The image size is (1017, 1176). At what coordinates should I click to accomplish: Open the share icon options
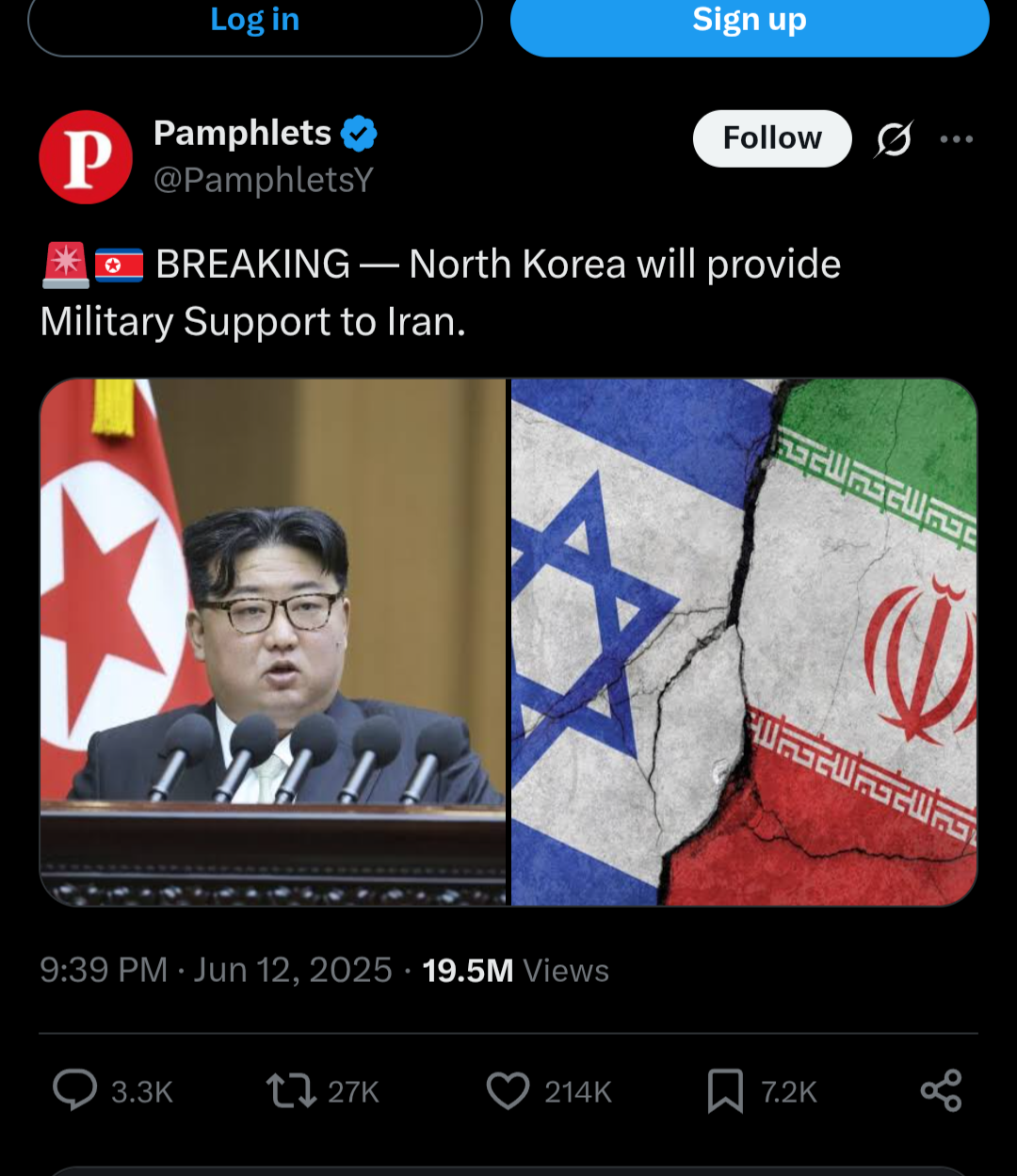(942, 1091)
